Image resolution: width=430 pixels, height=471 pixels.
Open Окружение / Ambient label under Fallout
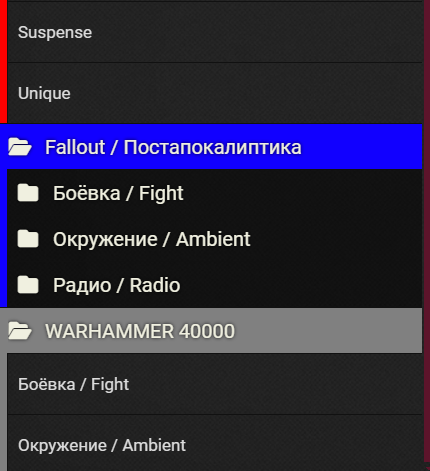tap(152, 239)
